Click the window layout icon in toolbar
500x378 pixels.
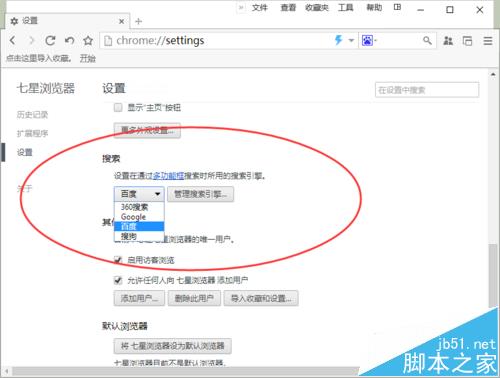pyautogui.click(x=467, y=41)
